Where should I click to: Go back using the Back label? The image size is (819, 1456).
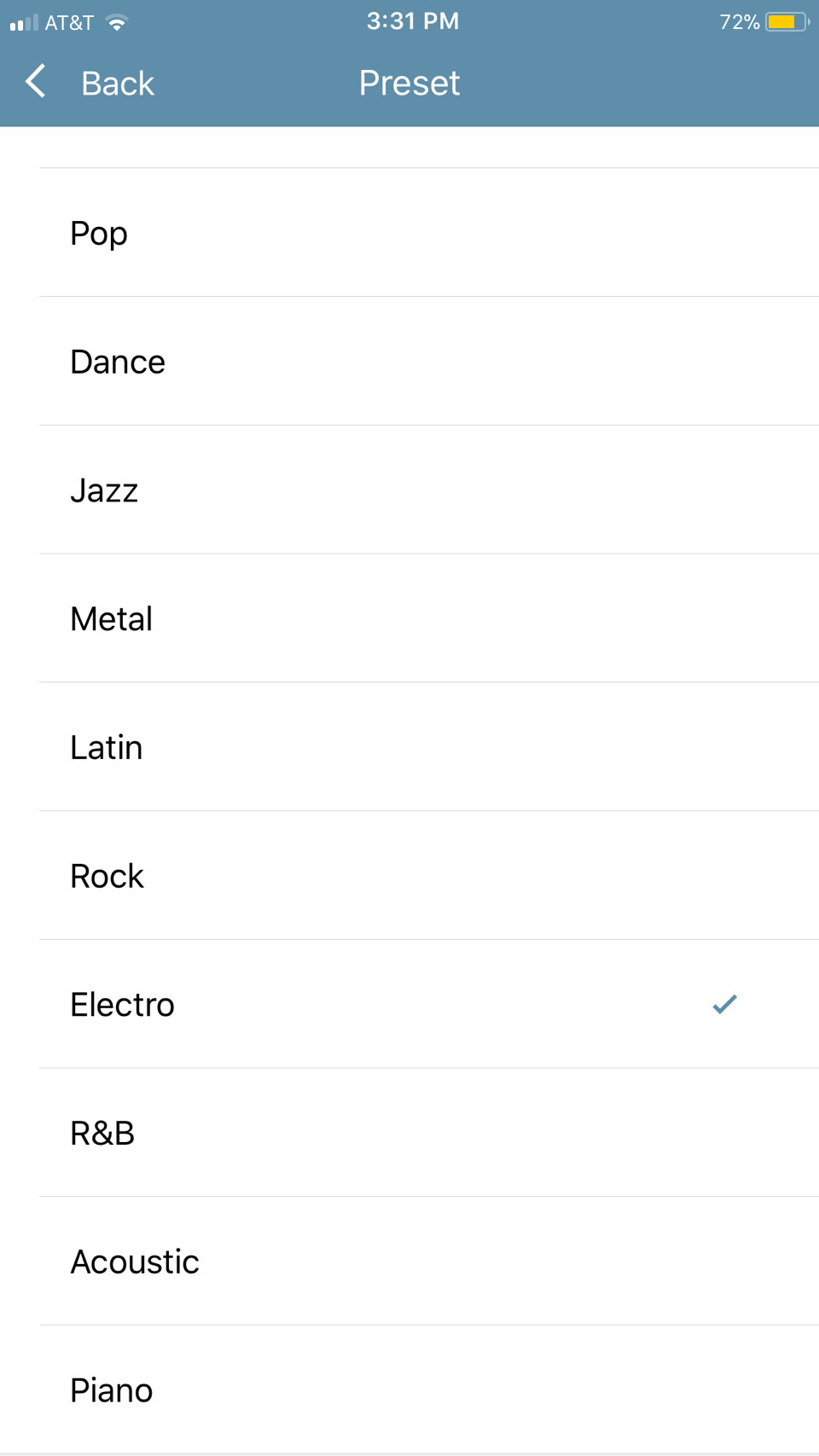coord(117,84)
